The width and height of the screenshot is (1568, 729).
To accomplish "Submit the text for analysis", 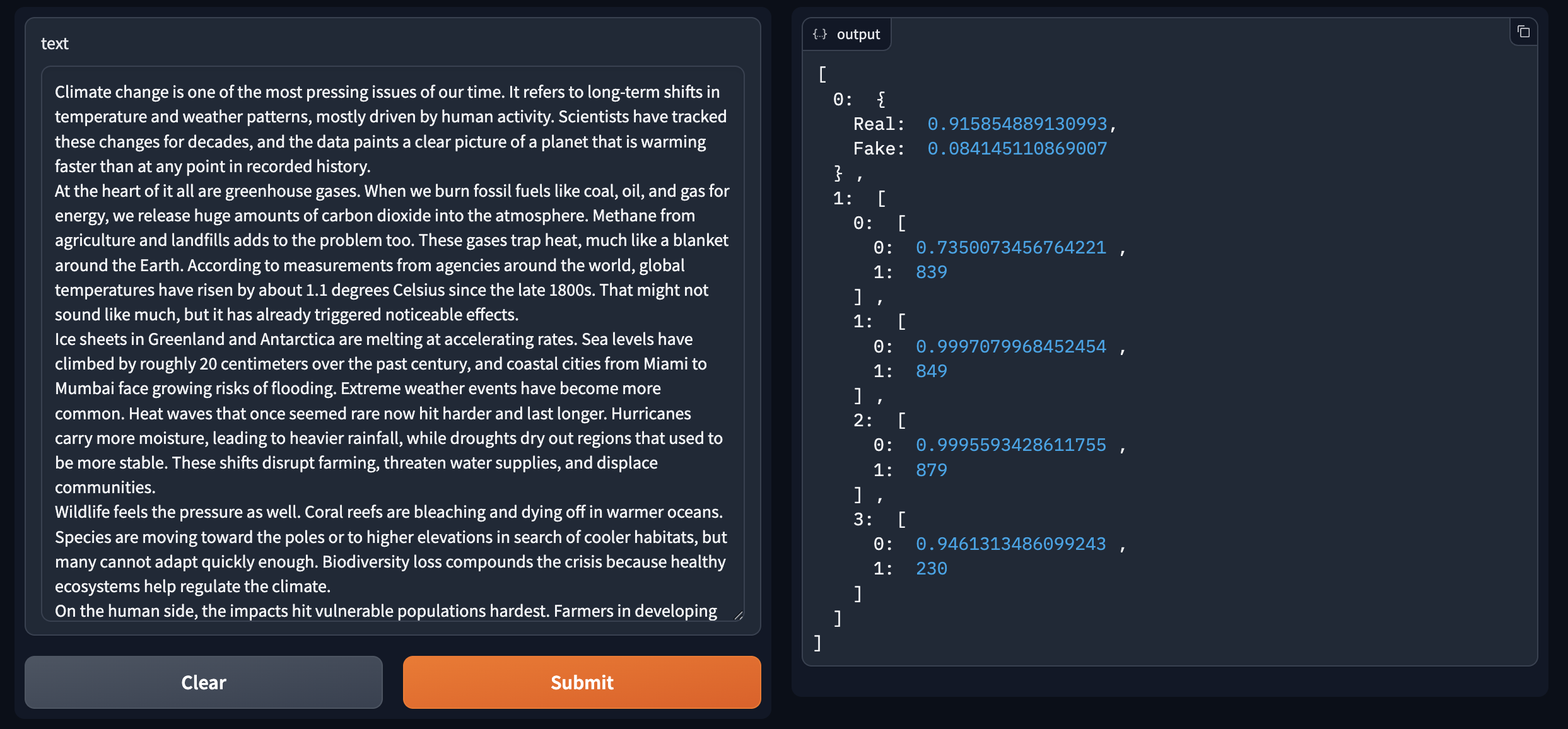I will coord(582,682).
